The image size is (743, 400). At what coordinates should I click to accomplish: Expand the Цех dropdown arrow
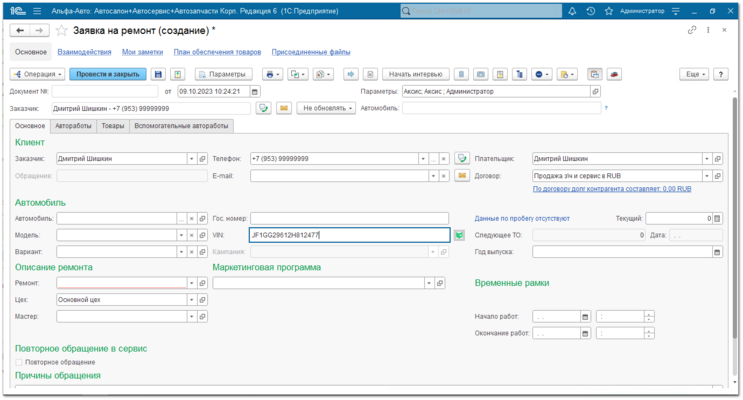191,300
